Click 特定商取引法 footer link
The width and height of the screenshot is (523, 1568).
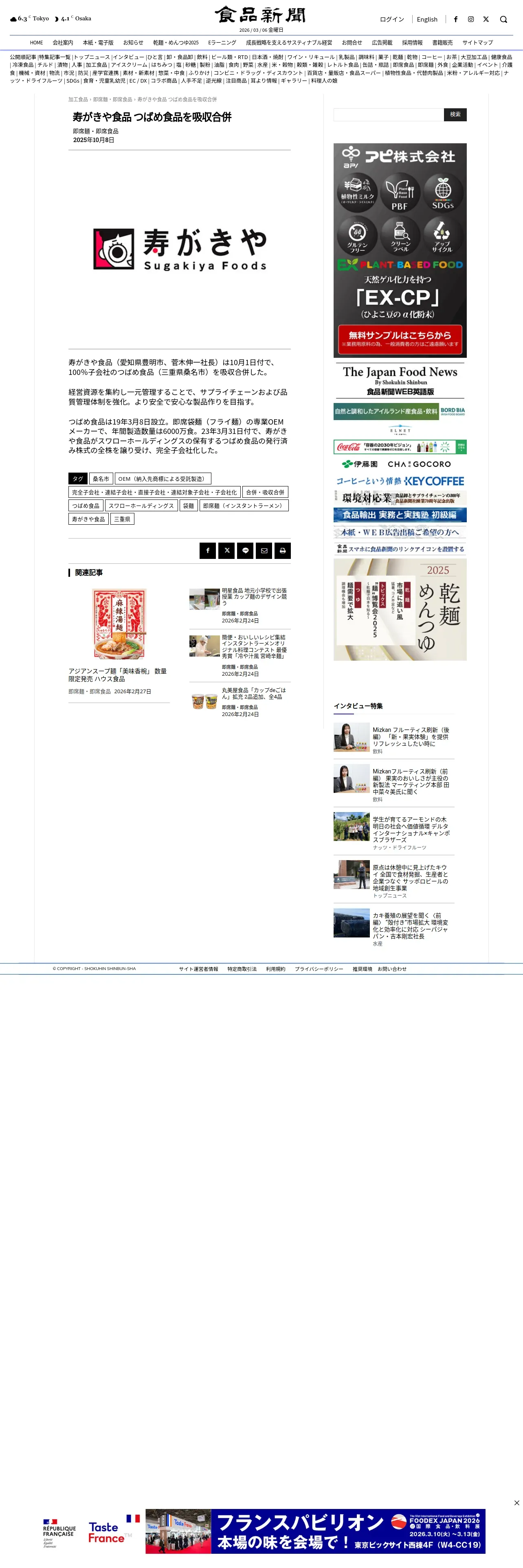click(242, 969)
